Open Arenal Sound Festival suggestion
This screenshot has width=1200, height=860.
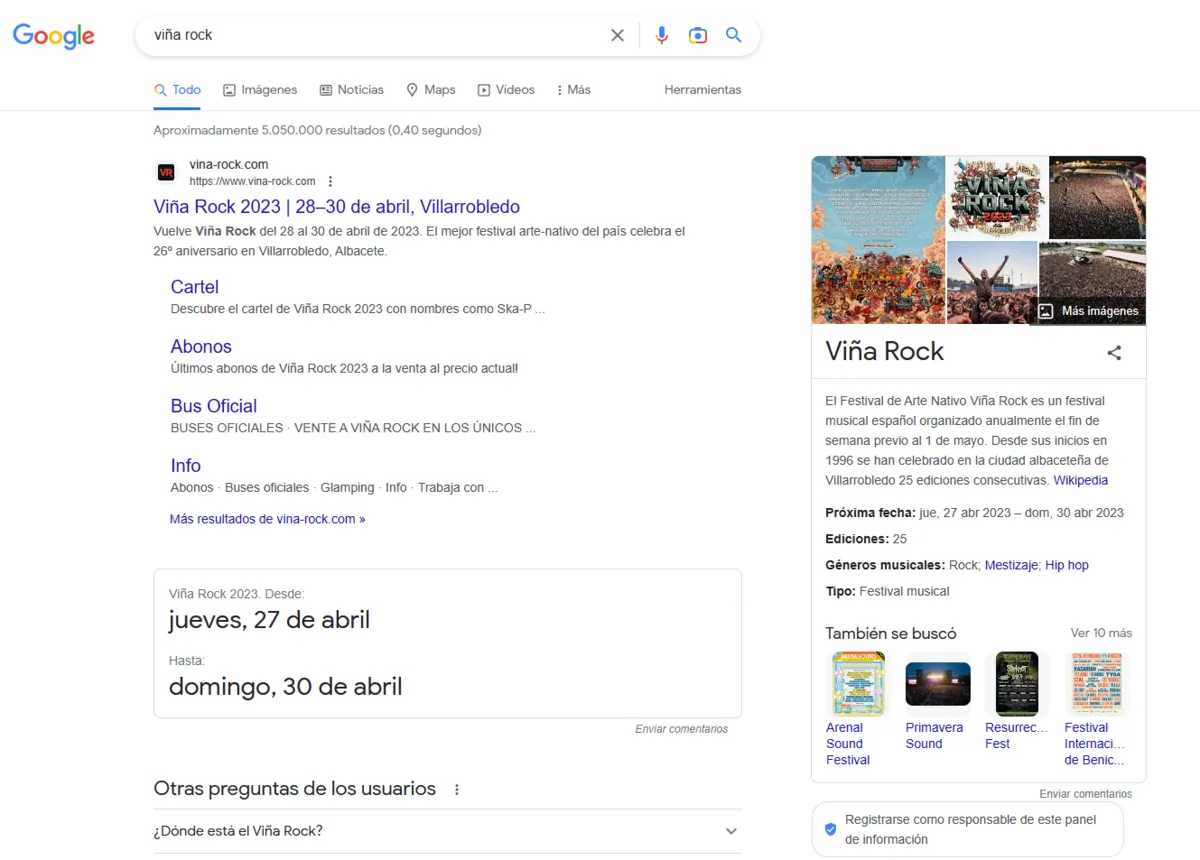(857, 709)
